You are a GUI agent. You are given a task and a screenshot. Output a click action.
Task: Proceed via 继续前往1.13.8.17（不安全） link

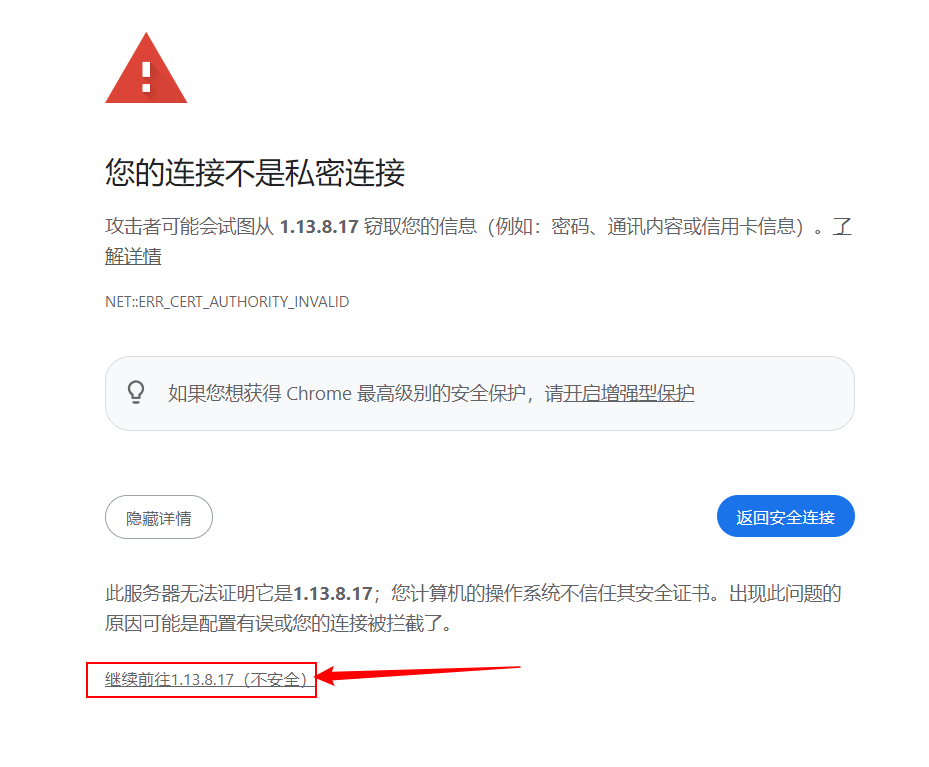(206, 679)
